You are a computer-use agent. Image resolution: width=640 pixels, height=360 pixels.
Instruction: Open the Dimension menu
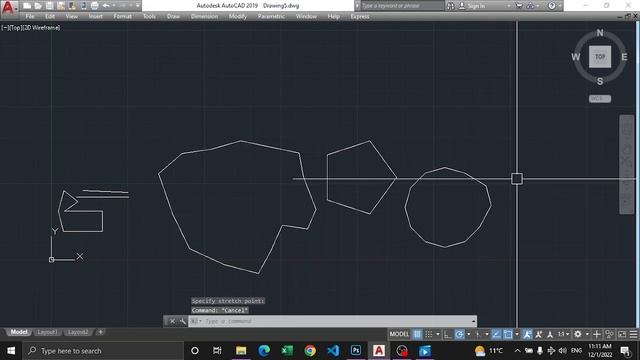(204, 16)
